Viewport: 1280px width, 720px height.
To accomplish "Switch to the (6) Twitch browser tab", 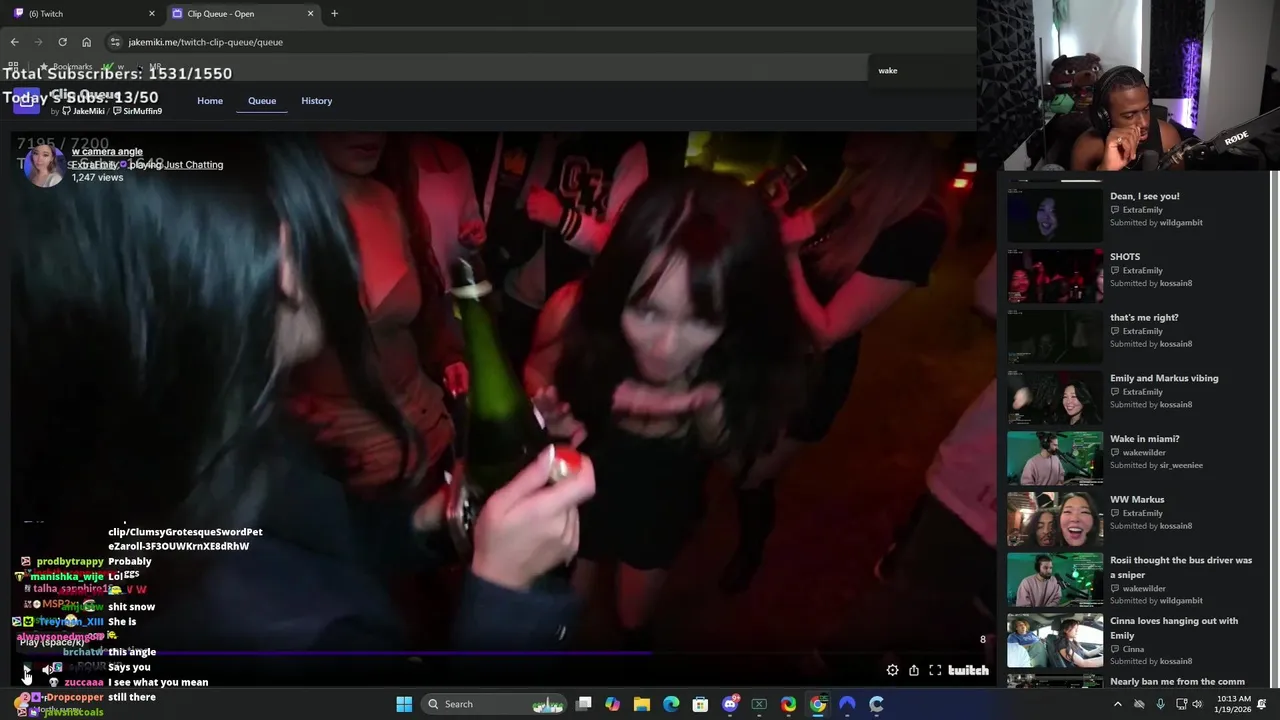I will click(84, 14).
